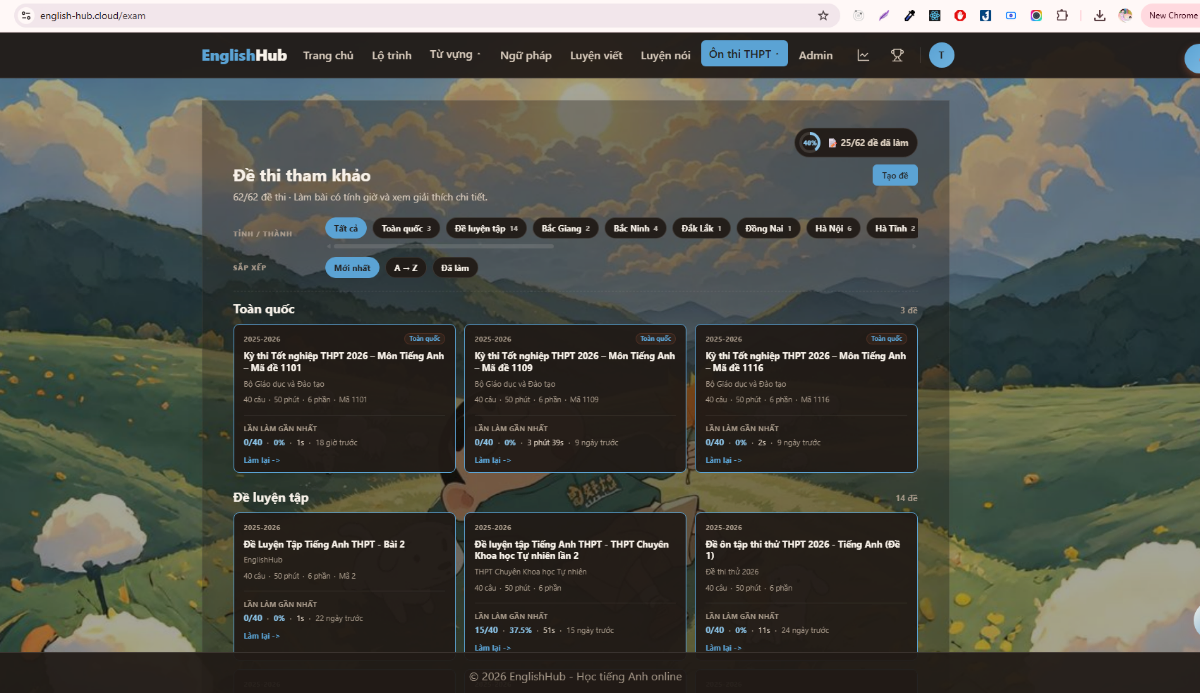The image size is (1200, 693).
Task: Filter by Đồng Nai
Action: [769, 228]
